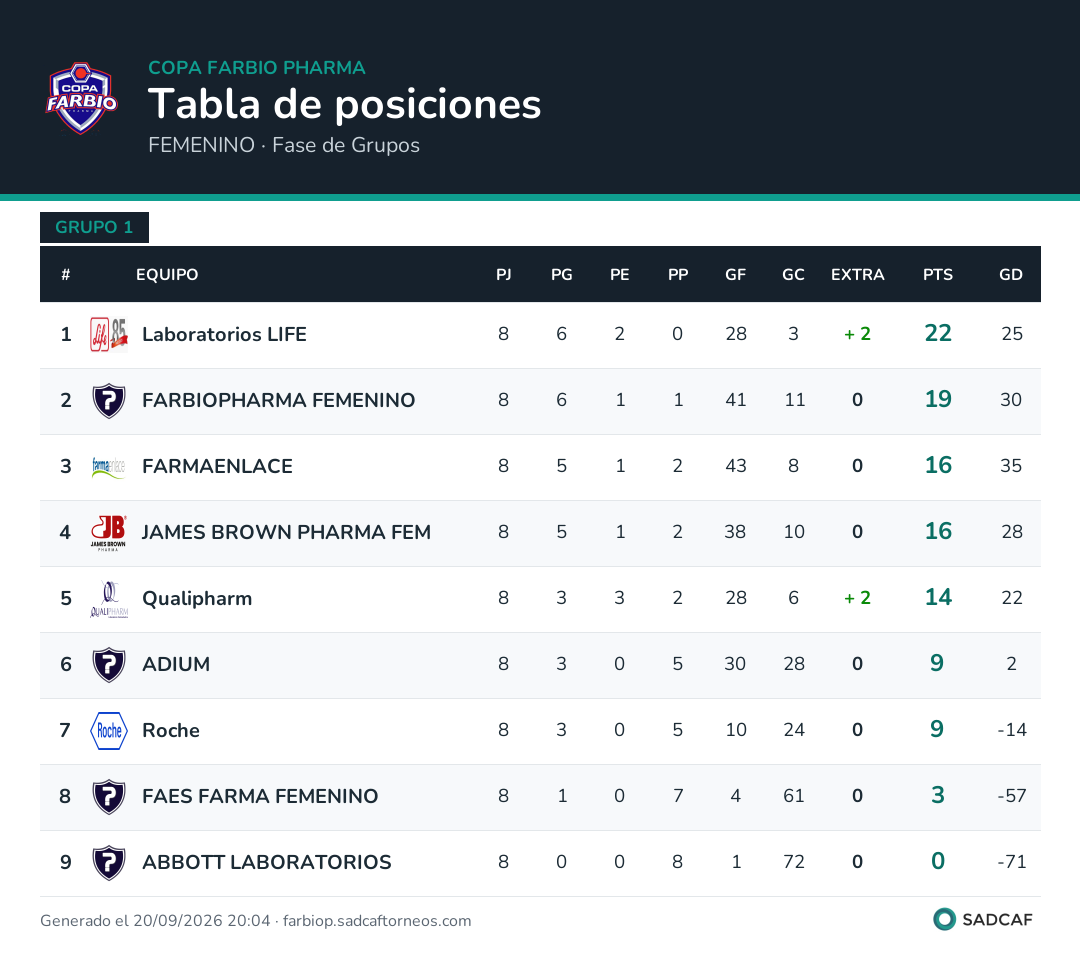Click the ADIUM placeholder shield icon
The image size is (1080, 972).
[109, 664]
